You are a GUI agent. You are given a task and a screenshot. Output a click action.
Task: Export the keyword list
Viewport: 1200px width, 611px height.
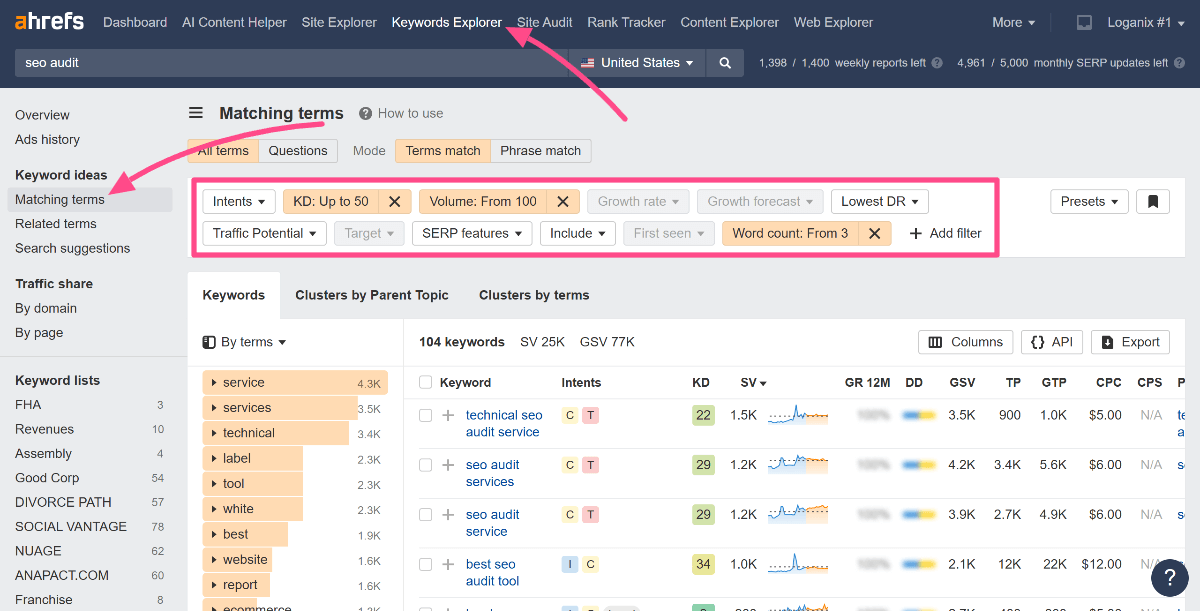[1130, 342]
